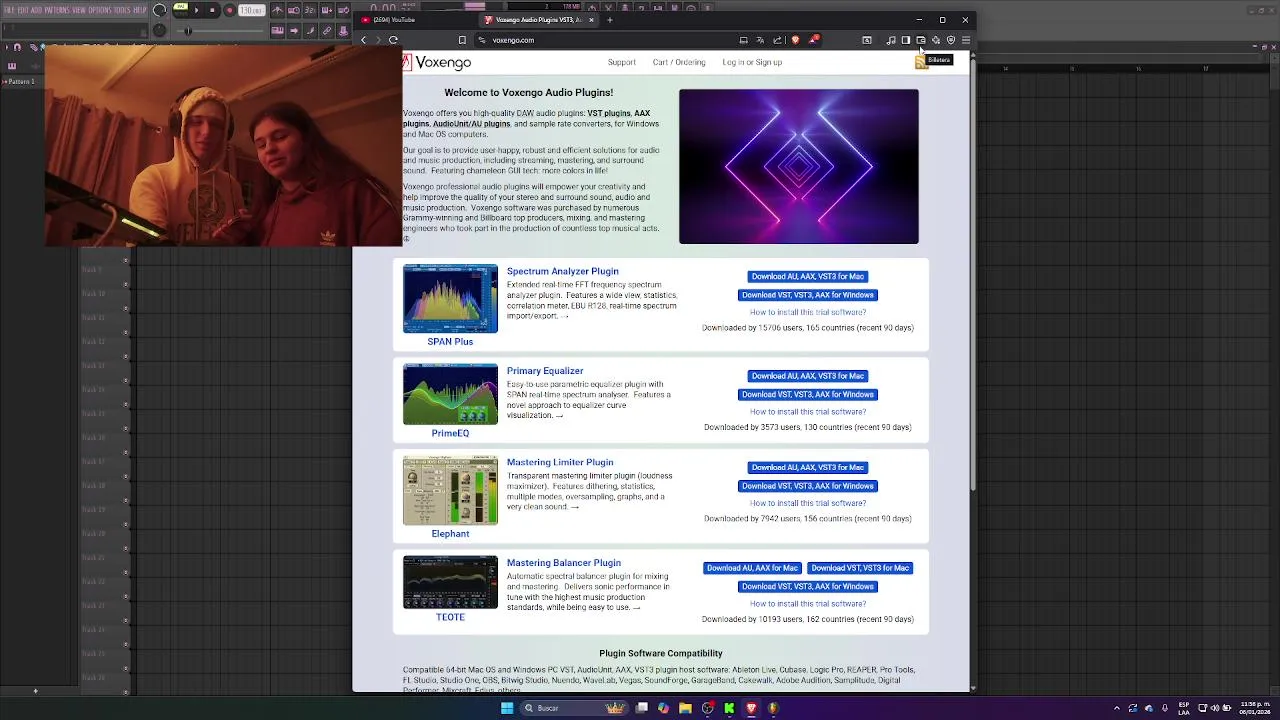Viewport: 1280px width, 720px height.
Task: Click the neon diamond banner image
Action: click(x=799, y=166)
